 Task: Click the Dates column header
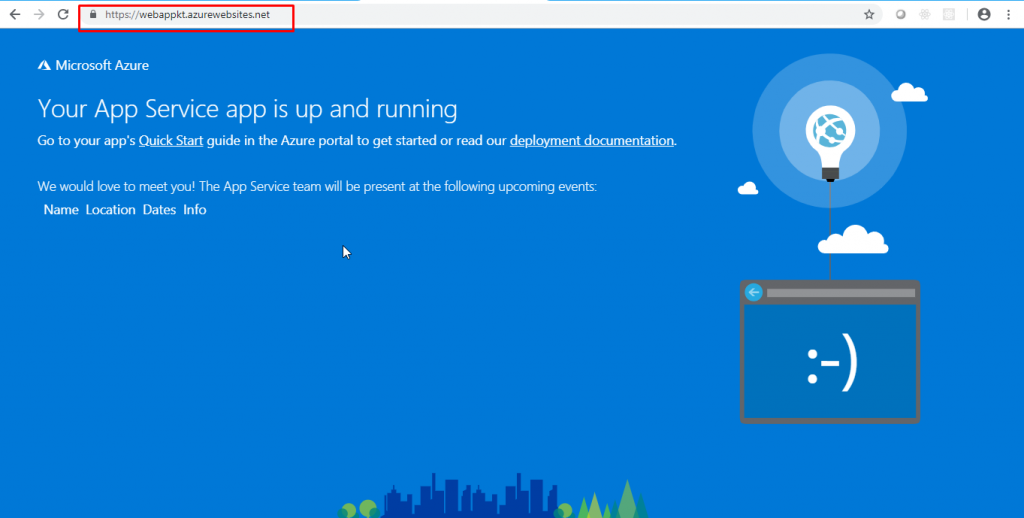coord(159,210)
